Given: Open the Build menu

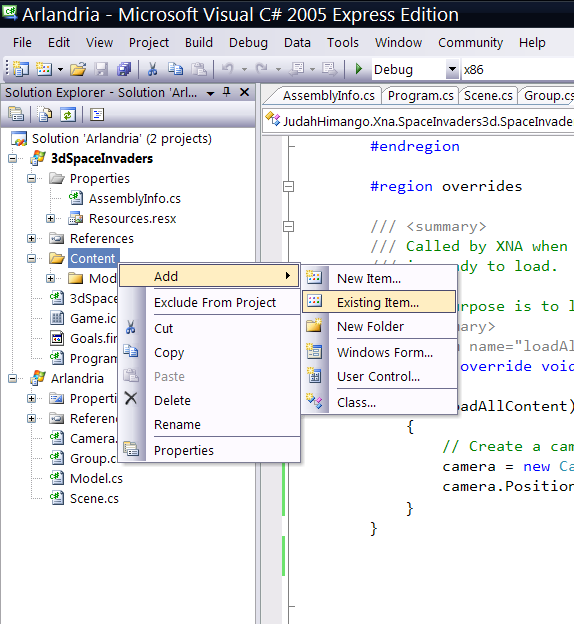Looking at the screenshot, I should pyautogui.click(x=199, y=43).
